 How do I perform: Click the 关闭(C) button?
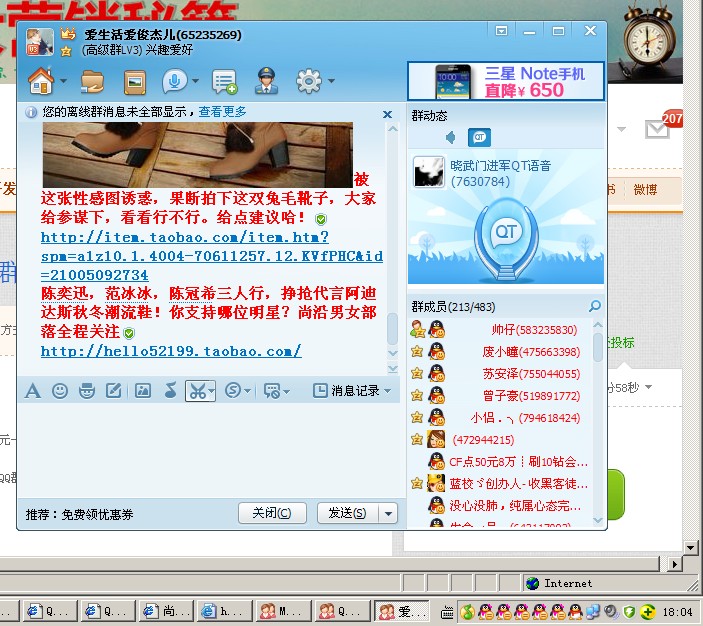272,513
